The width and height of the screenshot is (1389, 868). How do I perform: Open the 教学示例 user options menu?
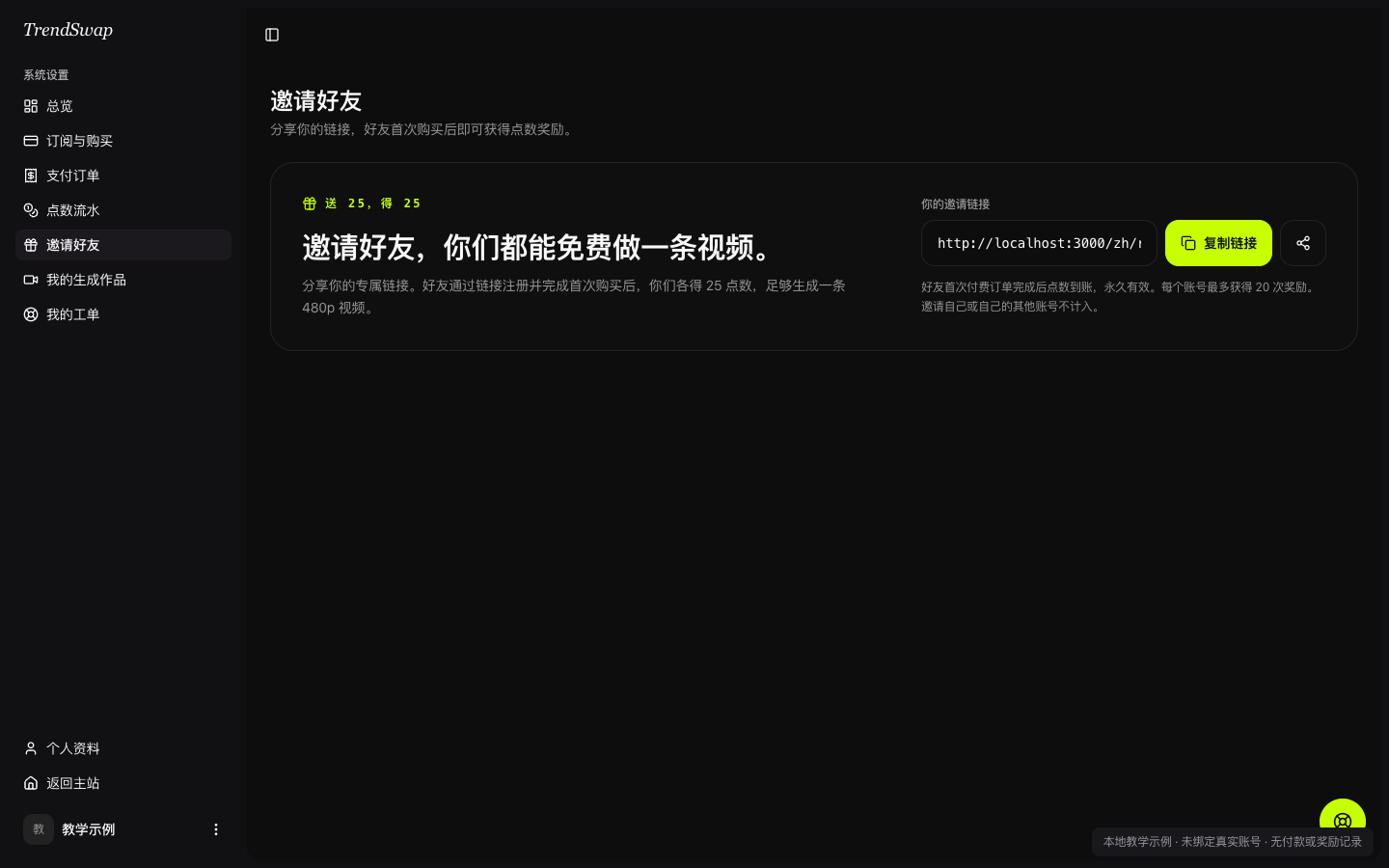pyautogui.click(x=216, y=829)
